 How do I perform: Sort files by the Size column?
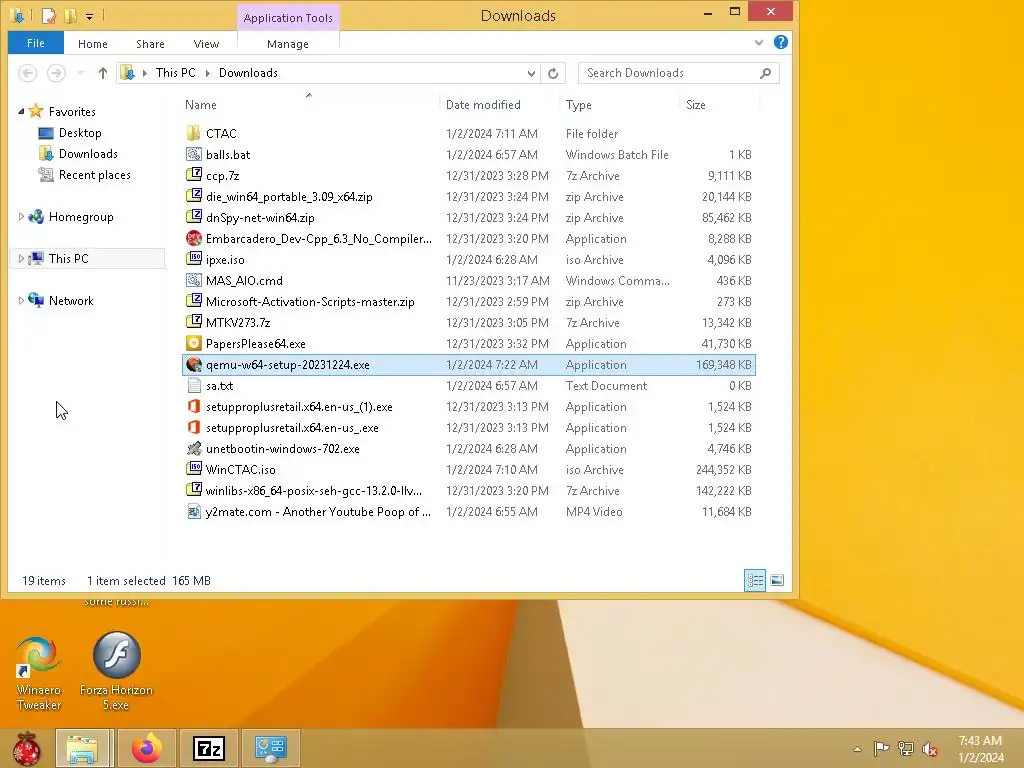pyautogui.click(x=720, y=104)
